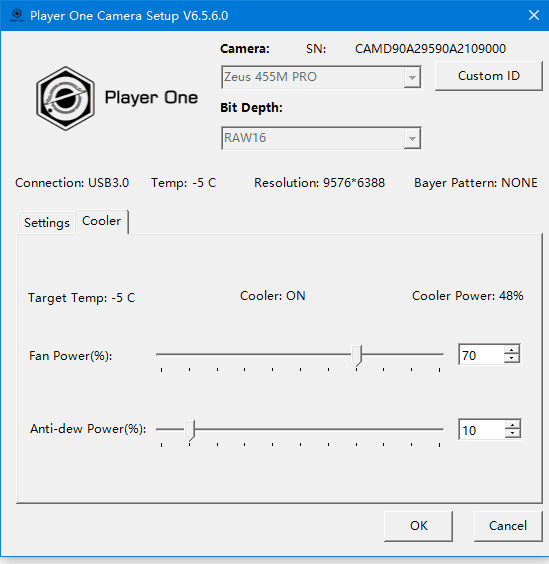Image resolution: width=549 pixels, height=564 pixels.
Task: Close the Camera Setup dialog window
Action: point(534,15)
